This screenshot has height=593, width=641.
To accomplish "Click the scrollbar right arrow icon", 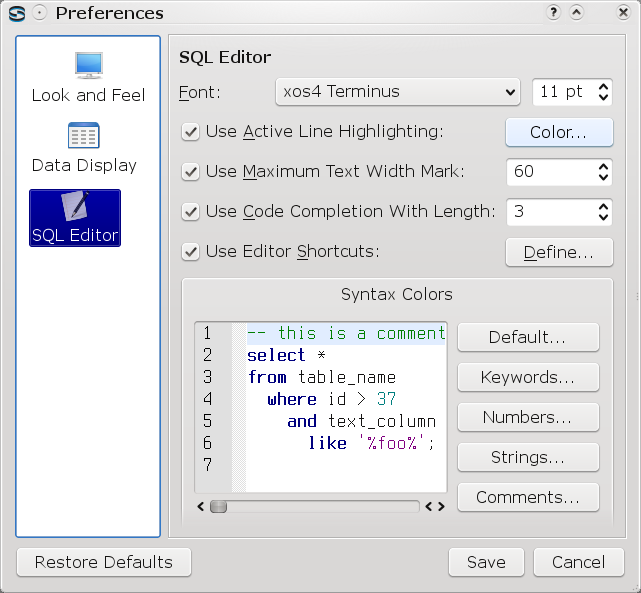I will click(442, 507).
